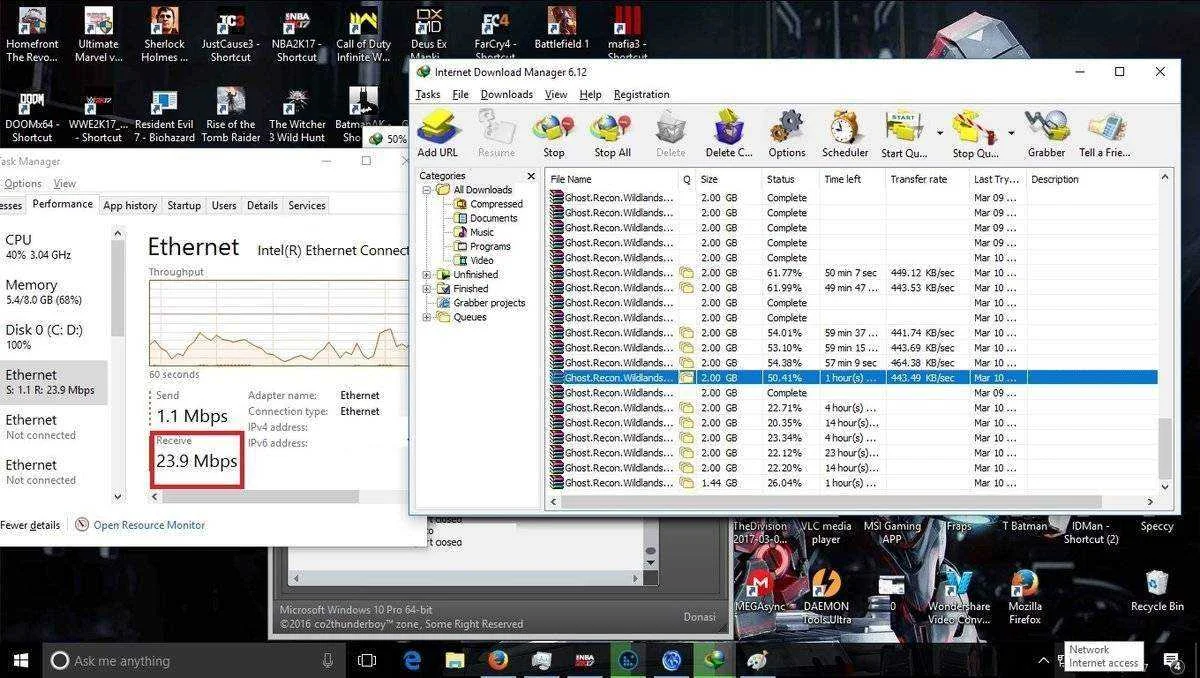Open the DOOMx64 desktop shortcut
1200x678 pixels.
[32, 115]
